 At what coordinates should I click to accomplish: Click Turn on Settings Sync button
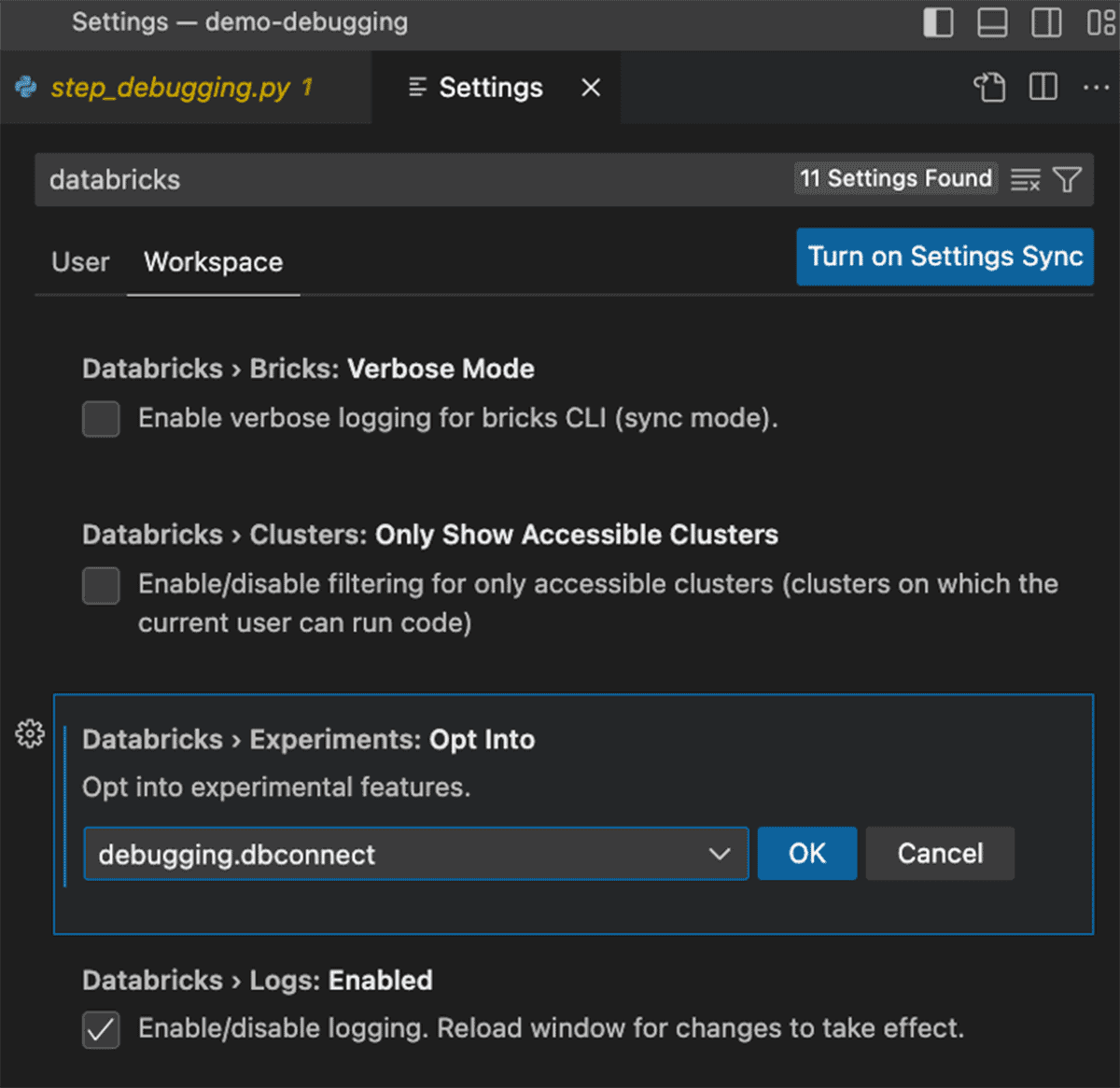(x=945, y=257)
